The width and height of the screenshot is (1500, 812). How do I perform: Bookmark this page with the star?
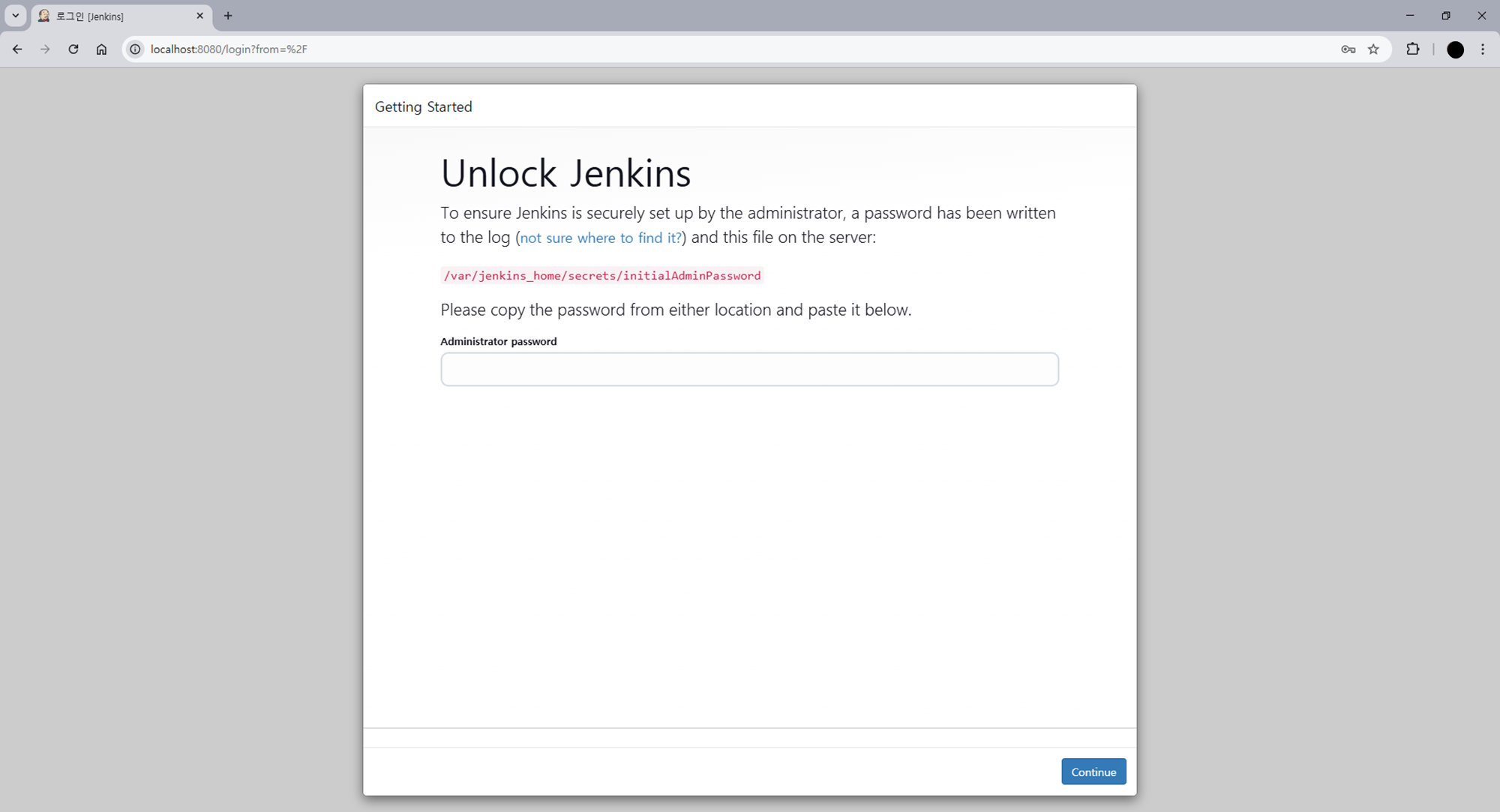tap(1373, 49)
